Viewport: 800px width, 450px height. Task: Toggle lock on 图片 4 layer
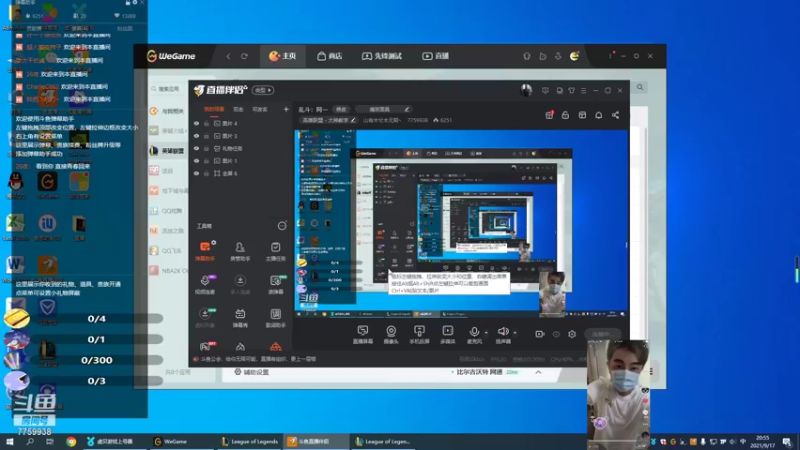tap(207, 123)
